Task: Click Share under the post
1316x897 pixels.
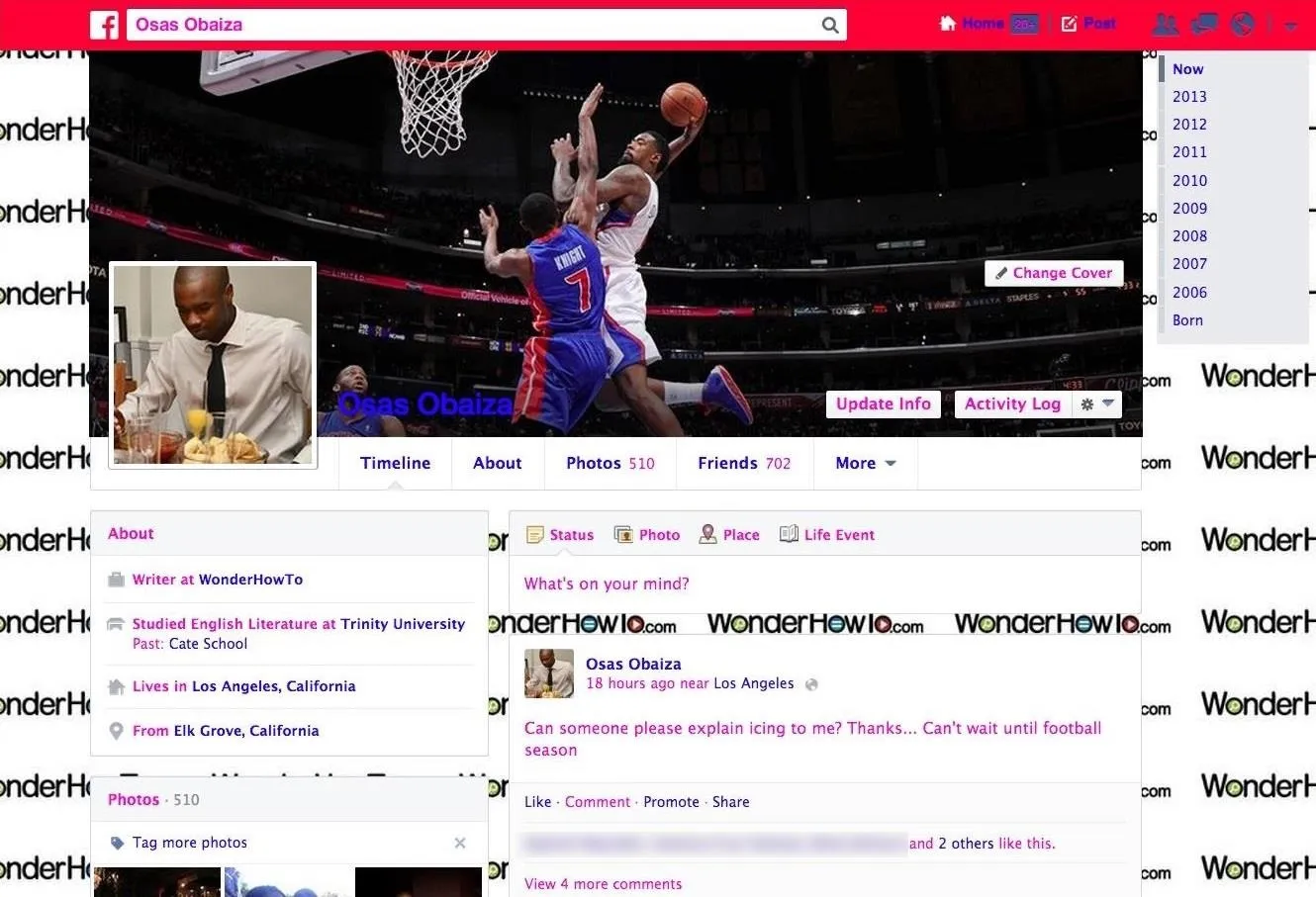Action: [730, 802]
